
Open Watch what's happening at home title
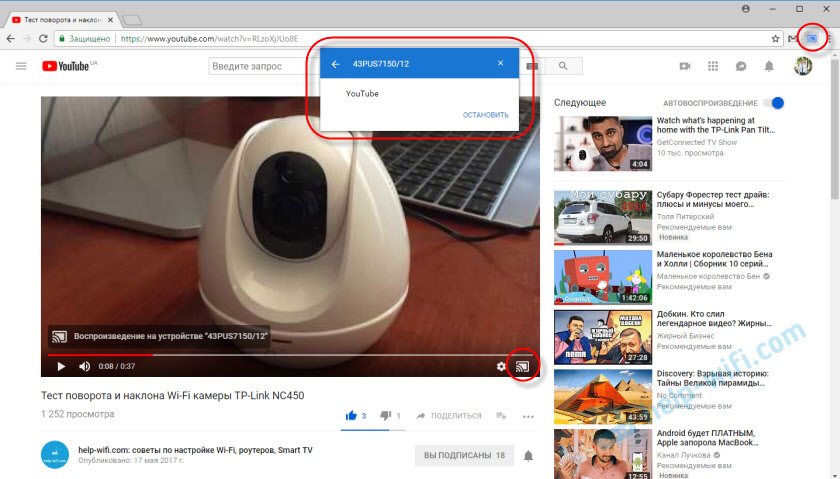(716, 125)
